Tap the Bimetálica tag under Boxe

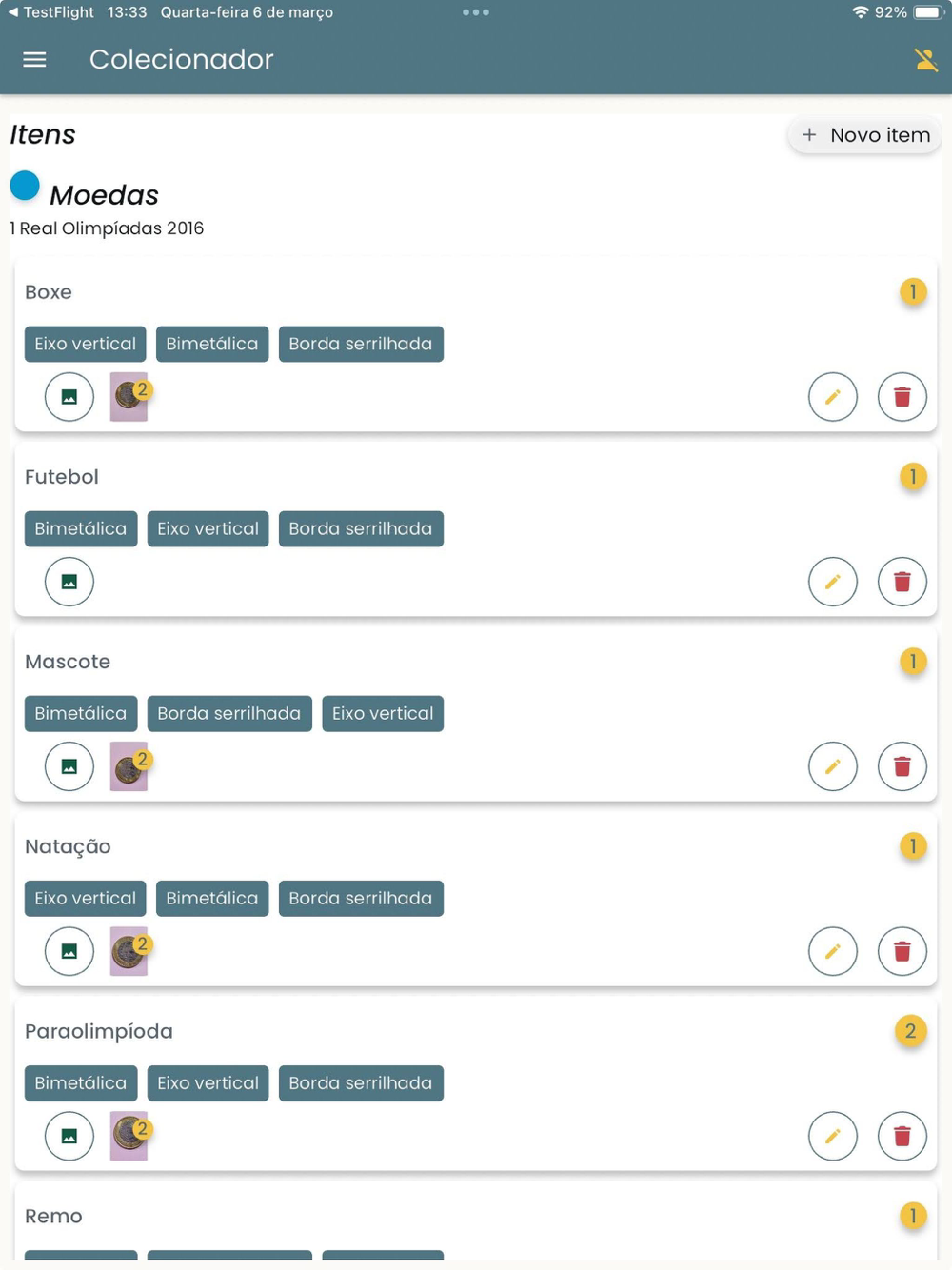[212, 344]
